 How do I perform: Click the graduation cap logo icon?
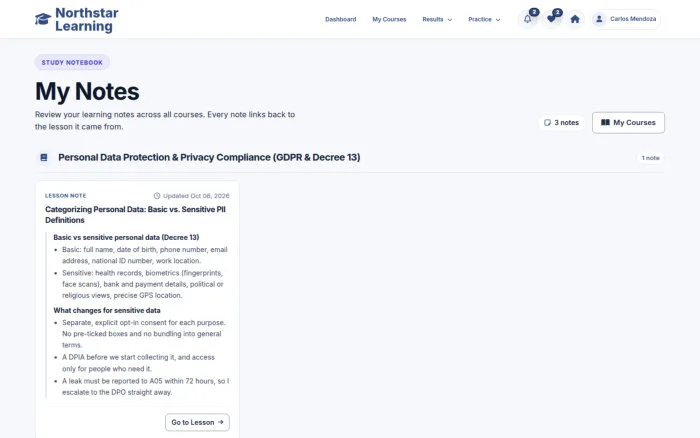43,19
